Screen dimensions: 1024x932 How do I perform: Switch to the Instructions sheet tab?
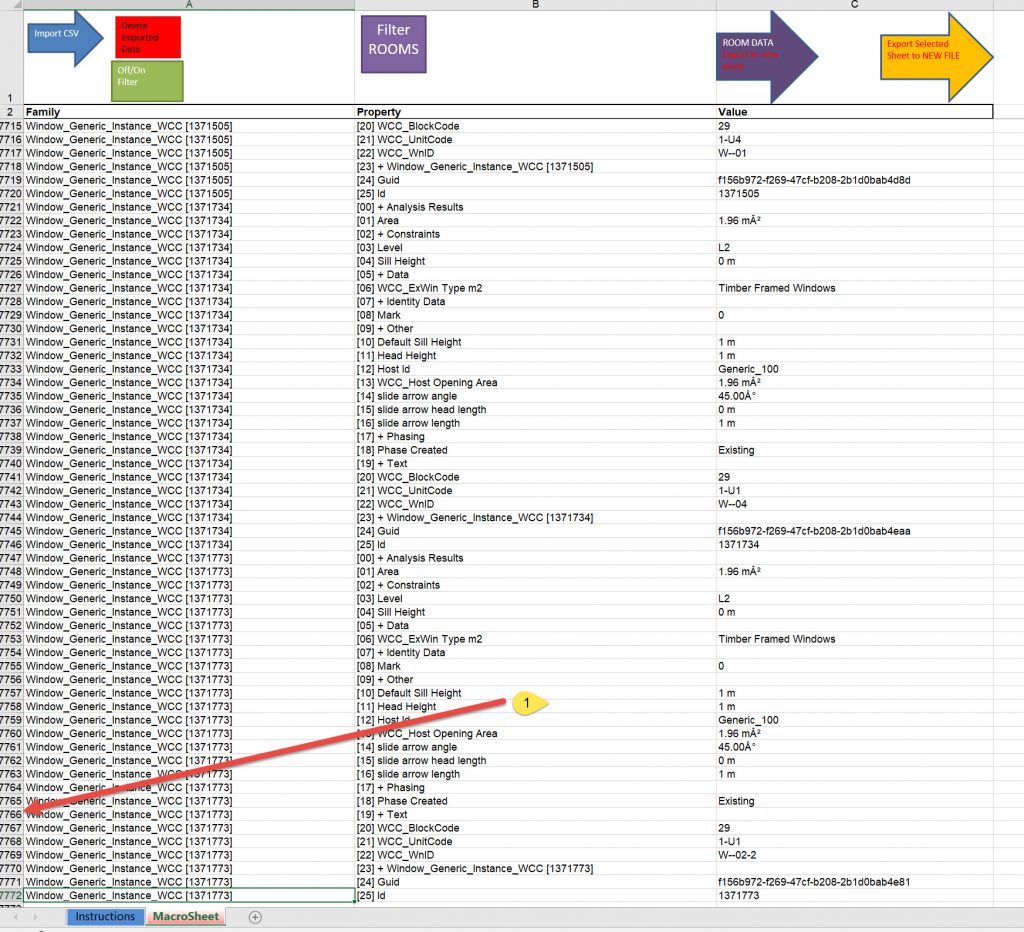[x=105, y=916]
